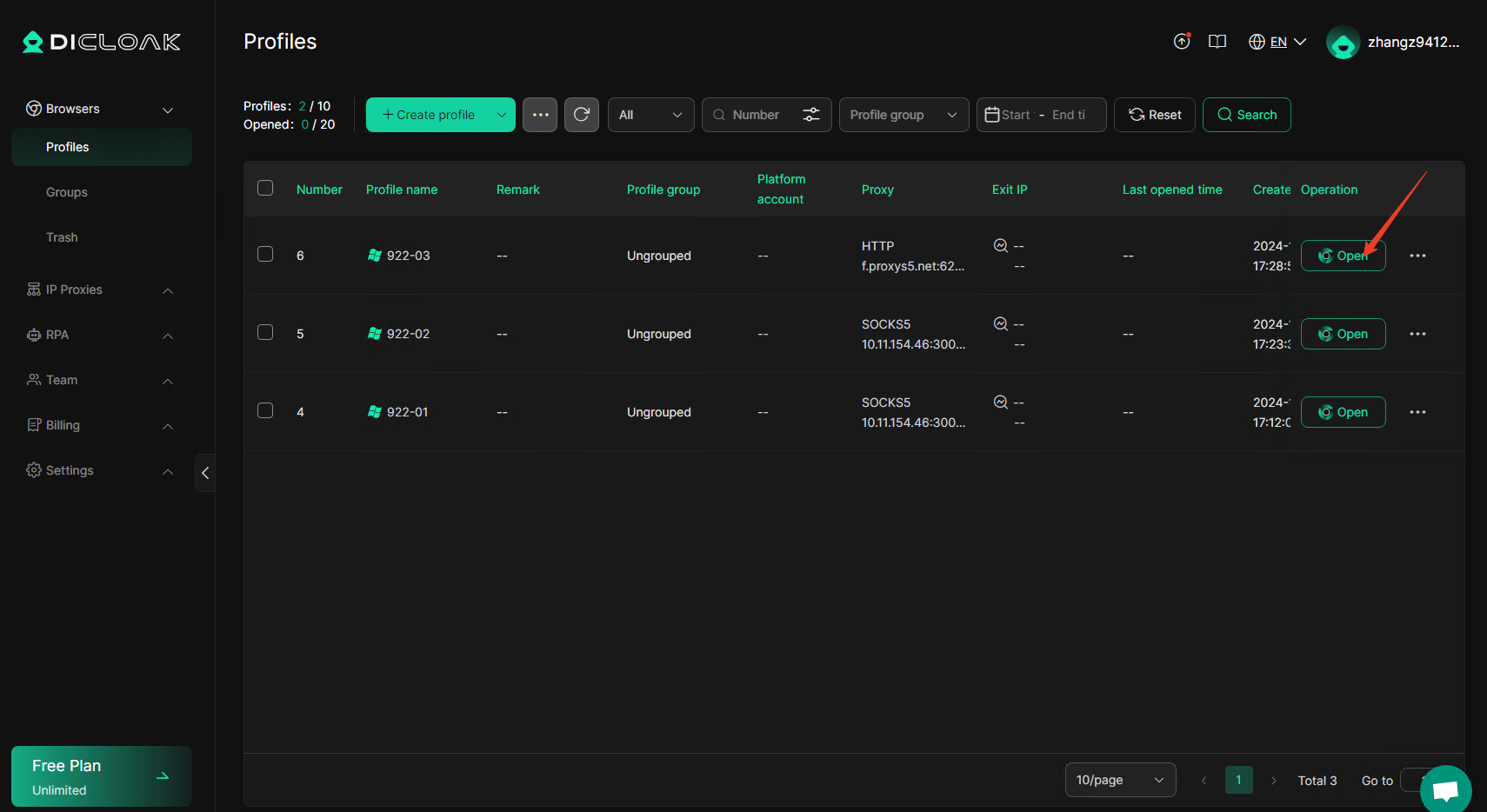Screen dimensions: 1487x812
Task: Click the filter sliders icon in Number field
Action: (x=811, y=115)
